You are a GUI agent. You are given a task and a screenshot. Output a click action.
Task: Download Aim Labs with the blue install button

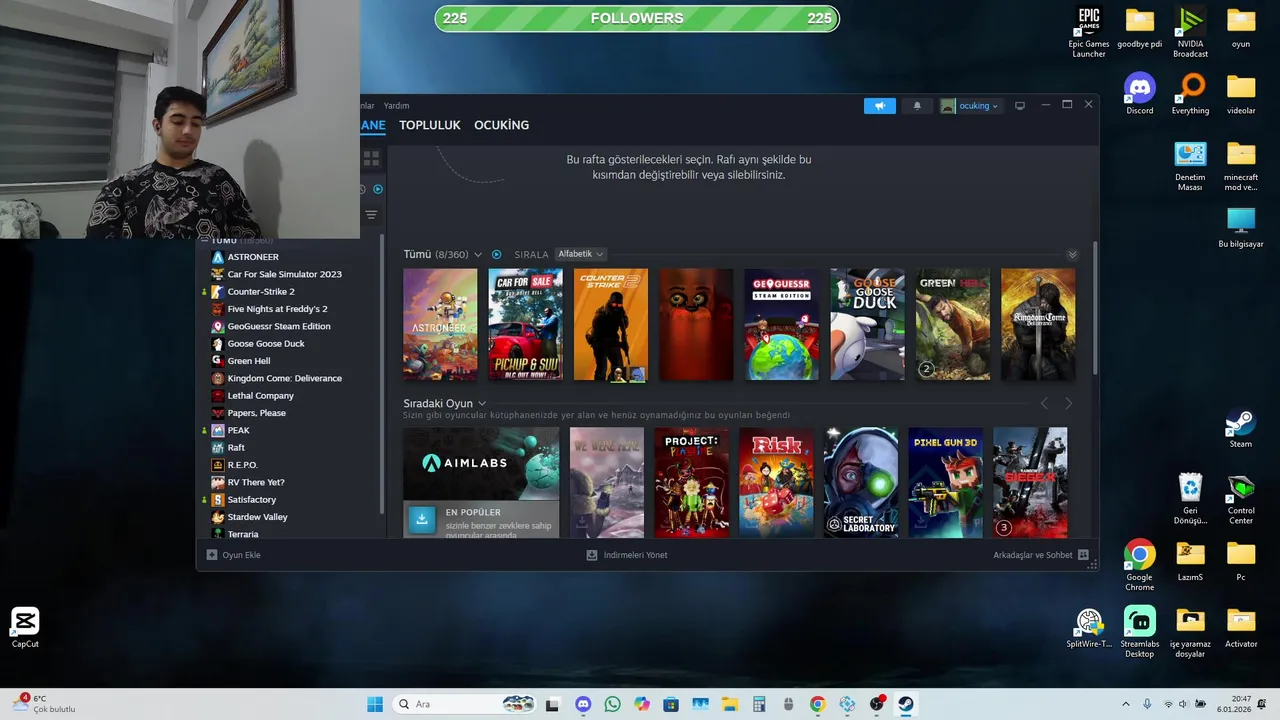tap(422, 519)
